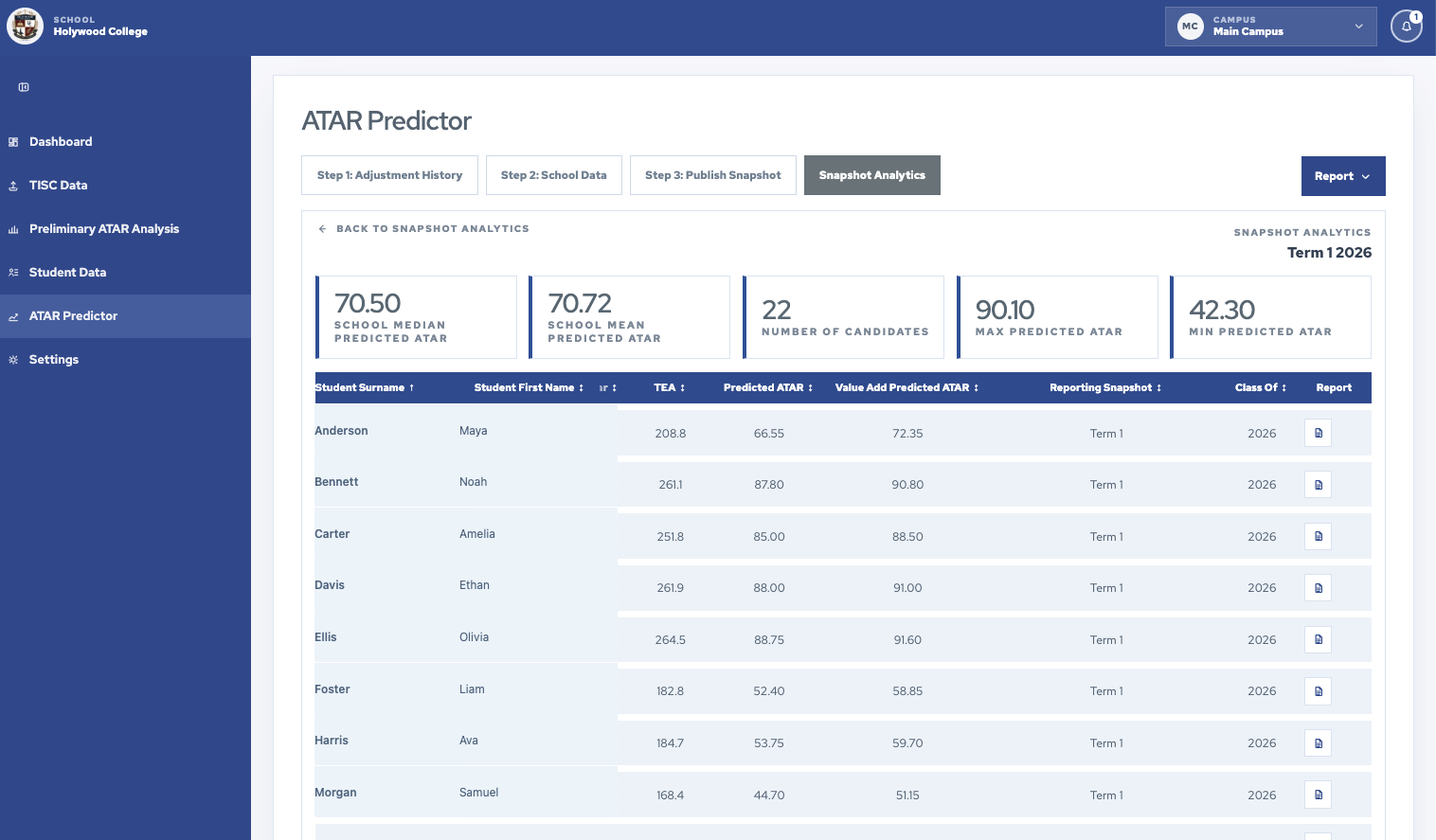Click the Holywood College school crest logo
1436x840 pixels.
(x=26, y=27)
